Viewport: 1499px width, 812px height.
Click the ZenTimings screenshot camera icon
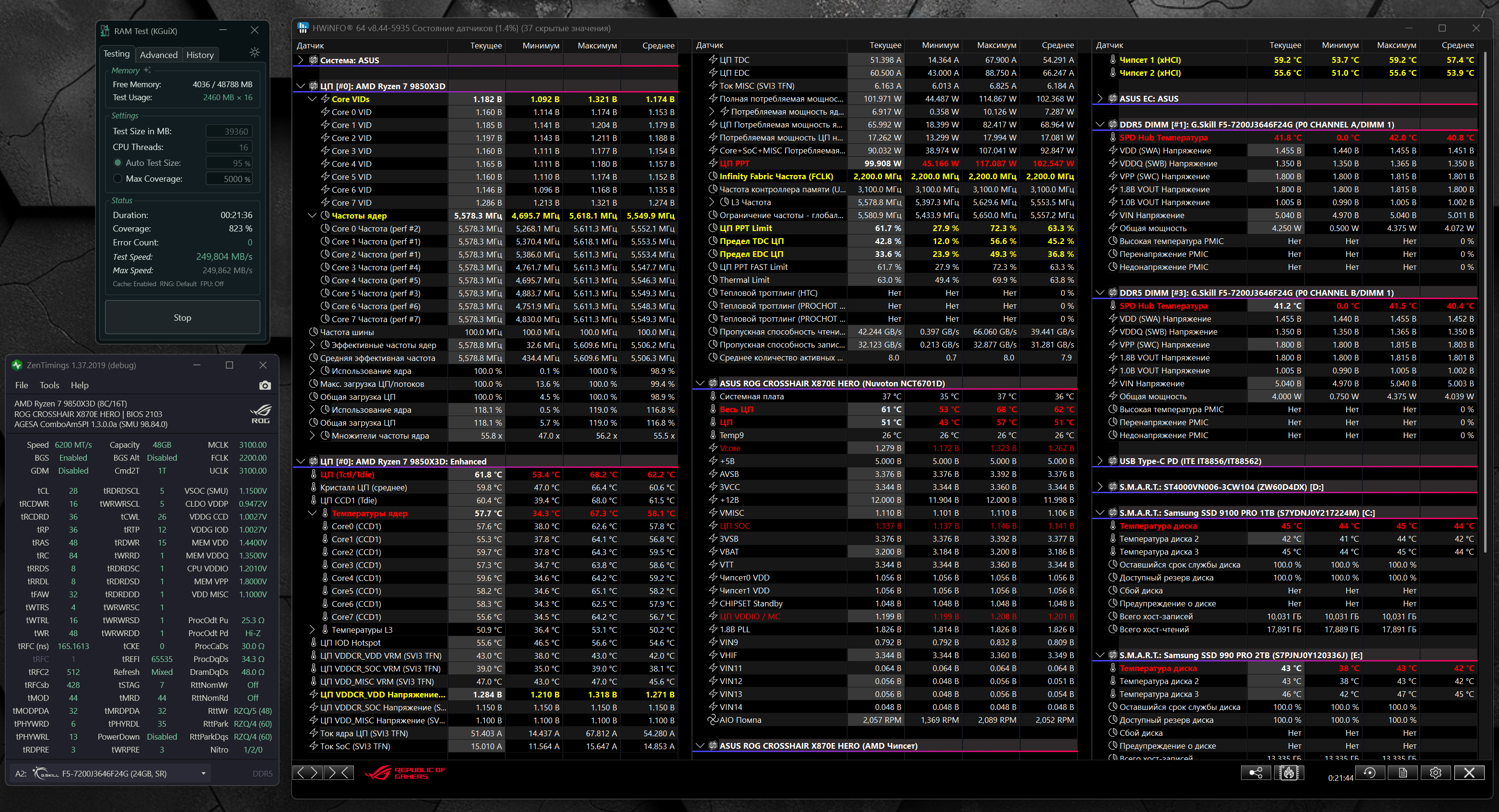click(x=265, y=385)
